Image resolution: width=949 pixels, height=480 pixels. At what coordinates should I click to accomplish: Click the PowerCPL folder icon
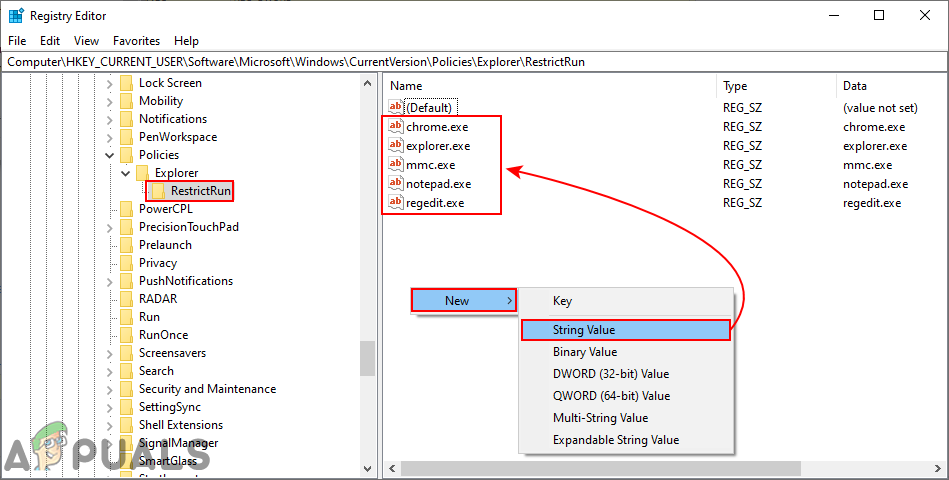pyautogui.click(x=126, y=209)
